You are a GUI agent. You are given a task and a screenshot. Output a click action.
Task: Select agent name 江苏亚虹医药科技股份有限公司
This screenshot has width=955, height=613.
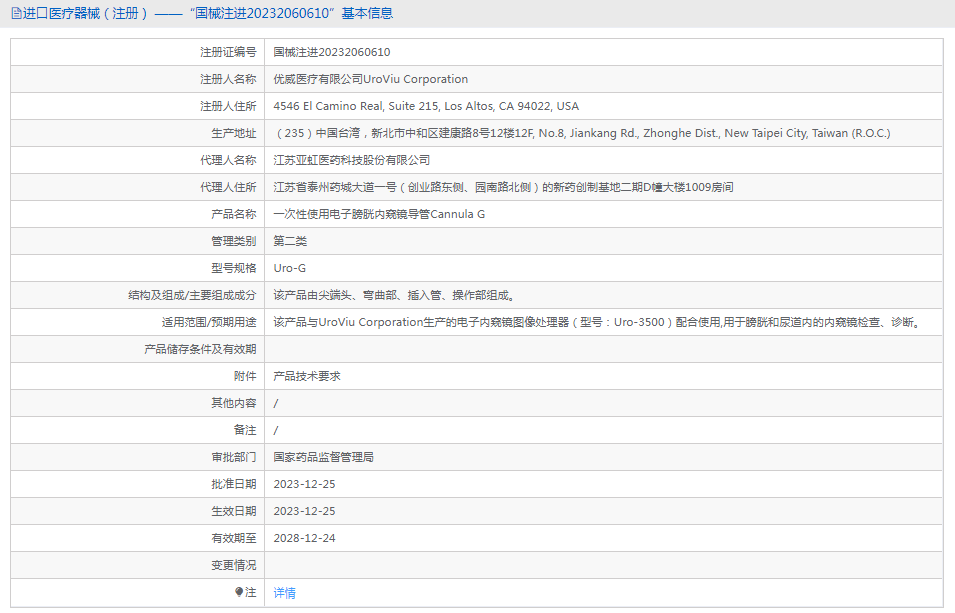point(351,160)
